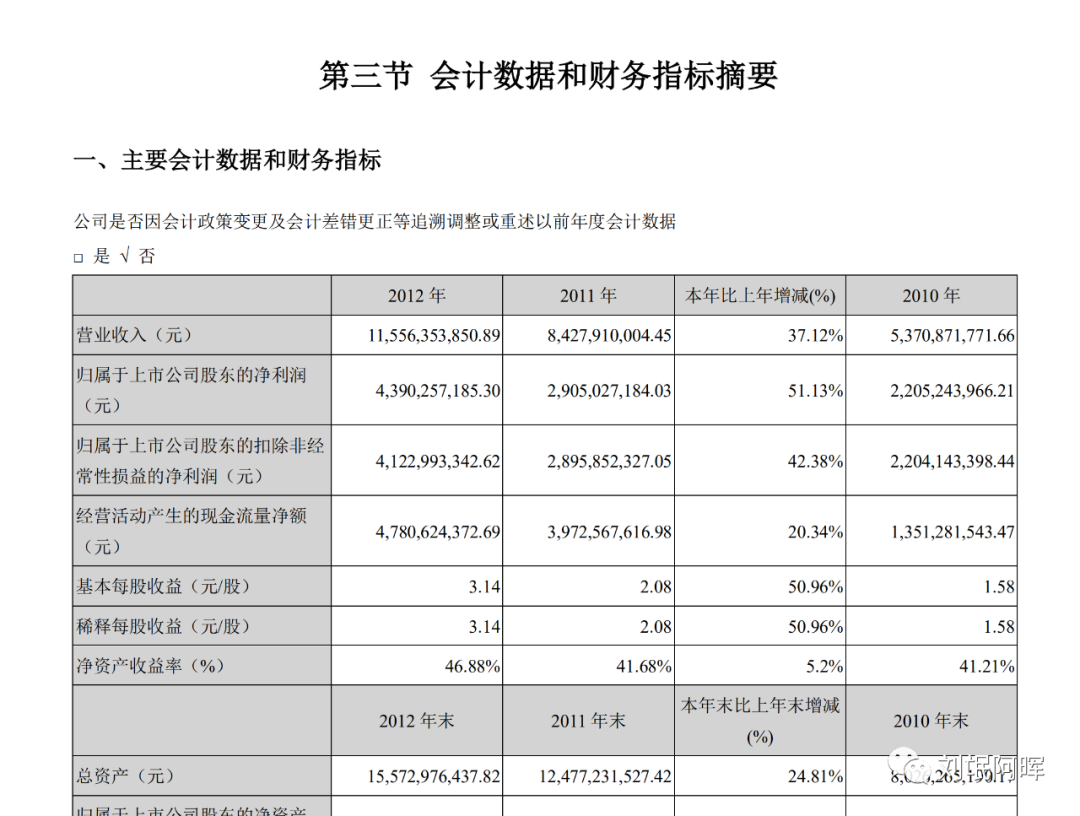Click 3.14 in the 基本每股收益 row
Screen dimensions: 1080x816
[x=485, y=587]
